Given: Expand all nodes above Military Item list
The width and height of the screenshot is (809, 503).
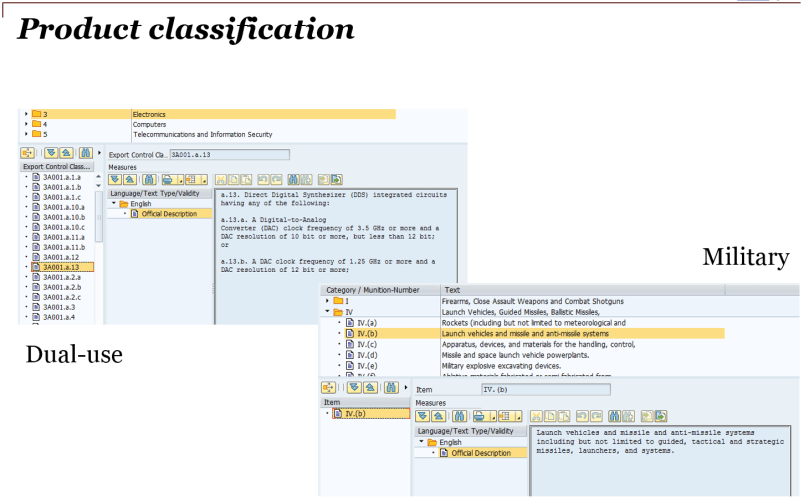Looking at the screenshot, I should pos(354,387).
